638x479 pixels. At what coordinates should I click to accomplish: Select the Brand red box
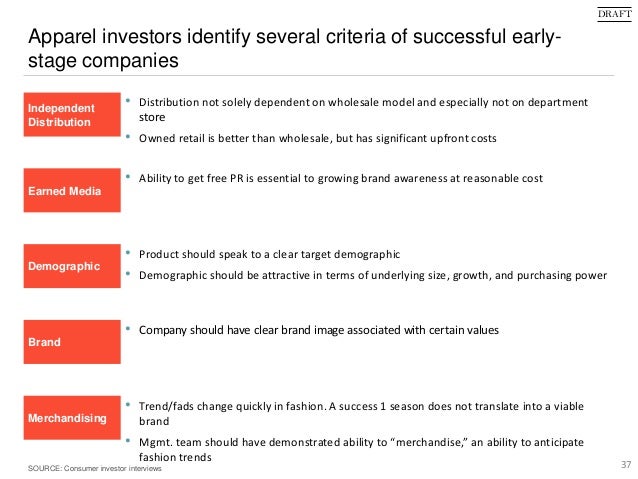(72, 342)
